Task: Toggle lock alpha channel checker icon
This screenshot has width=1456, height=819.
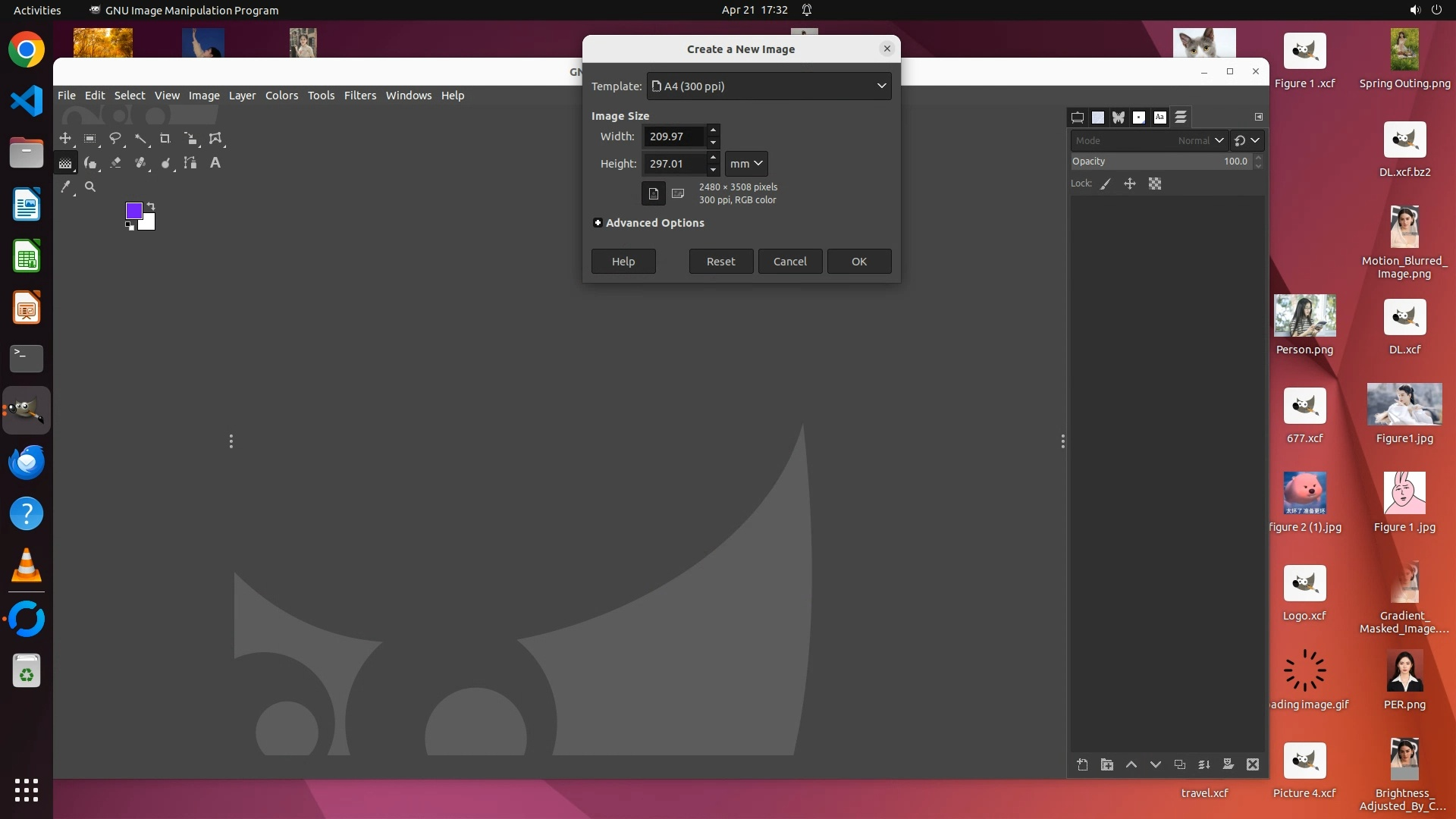Action: coord(1155,184)
